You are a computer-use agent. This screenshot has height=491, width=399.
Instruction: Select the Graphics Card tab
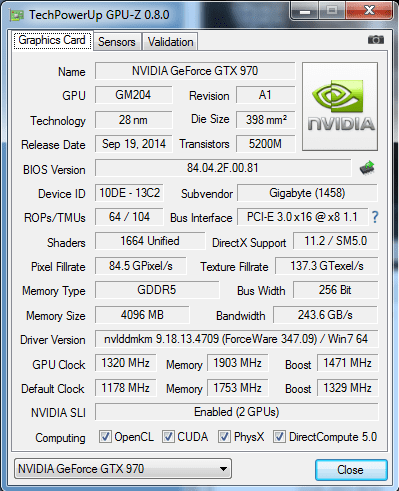click(x=52, y=40)
